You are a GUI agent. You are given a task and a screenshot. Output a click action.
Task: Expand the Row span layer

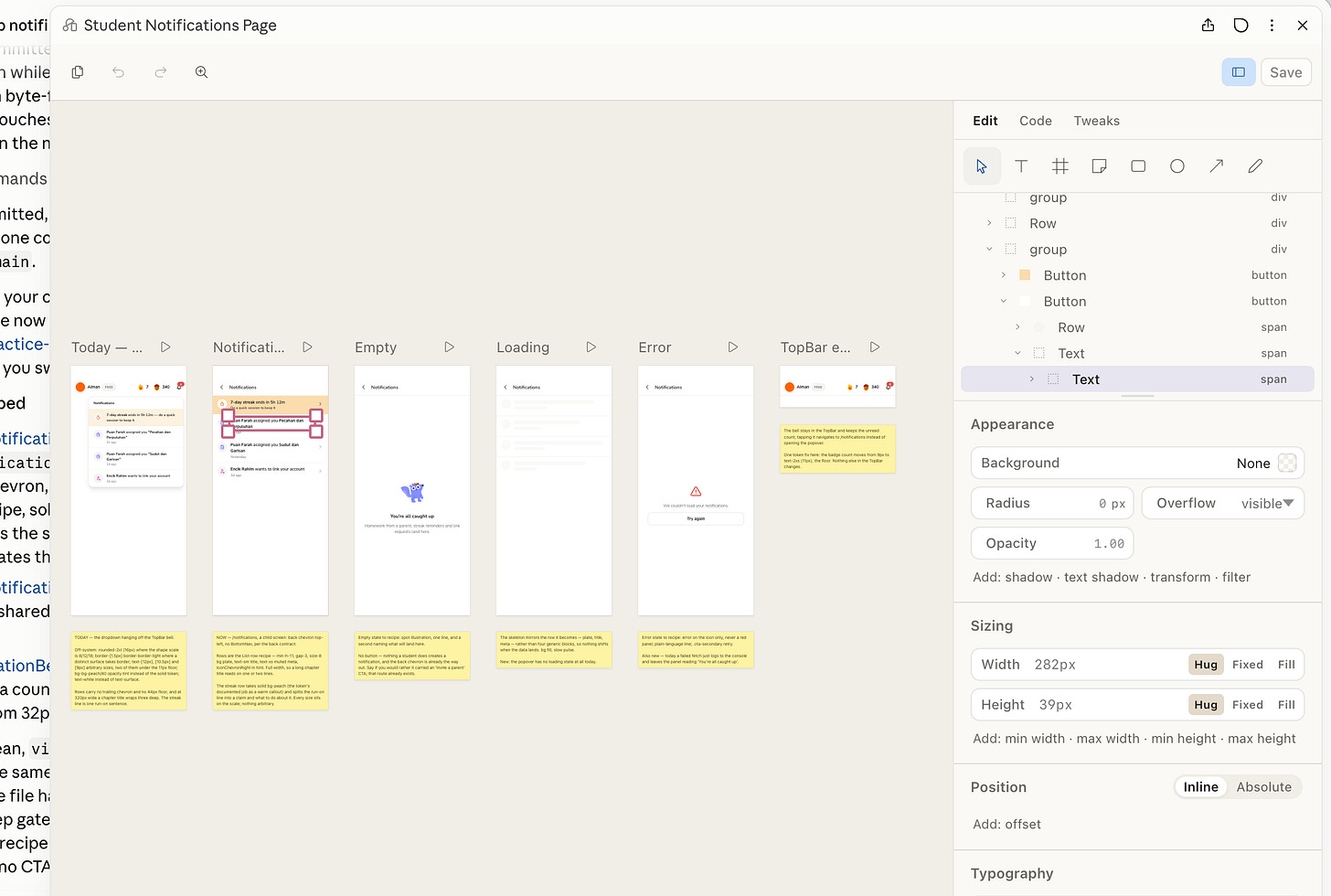[x=1017, y=327]
